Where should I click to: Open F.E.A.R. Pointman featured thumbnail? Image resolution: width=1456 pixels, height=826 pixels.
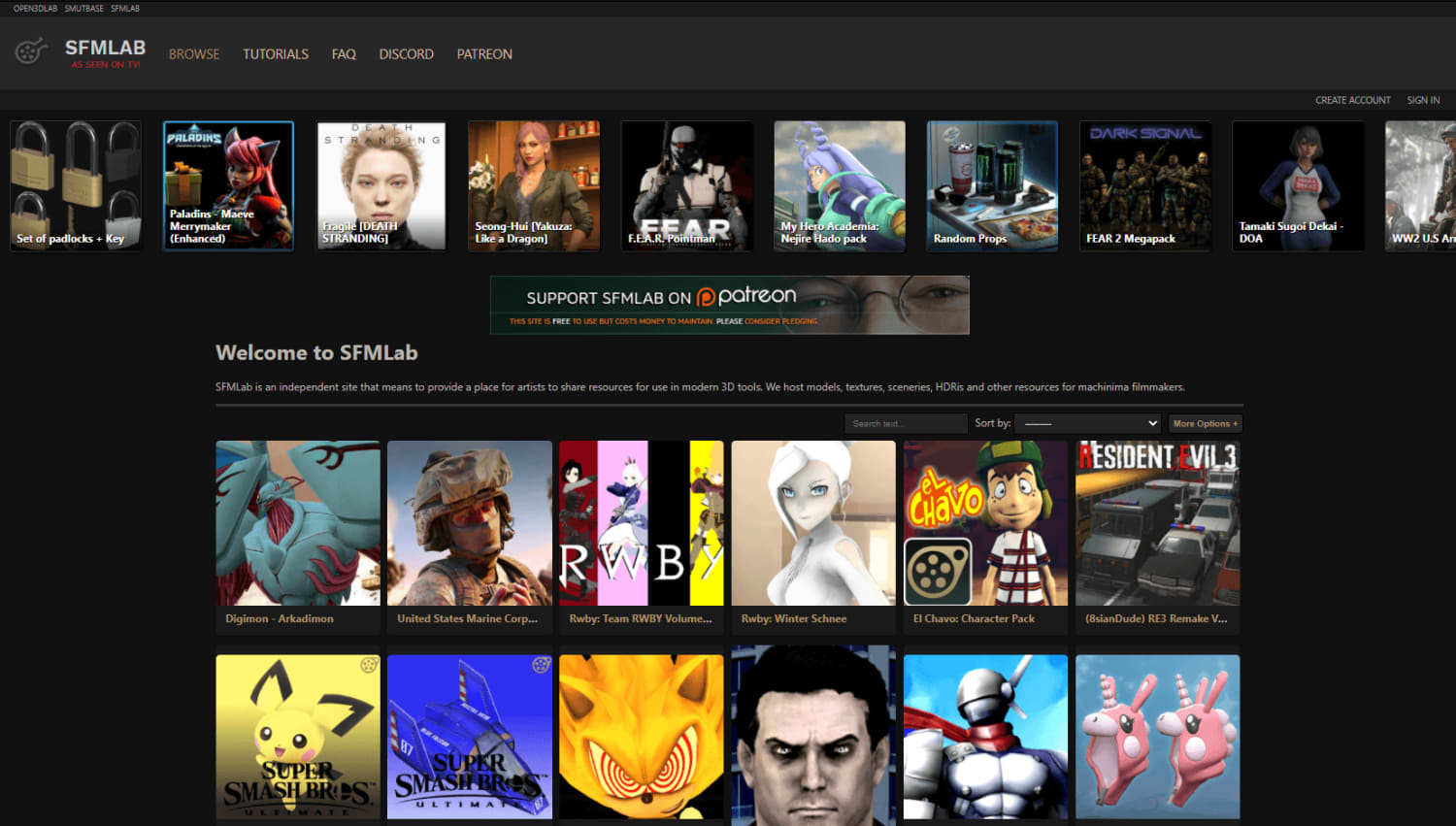pyautogui.click(x=686, y=186)
